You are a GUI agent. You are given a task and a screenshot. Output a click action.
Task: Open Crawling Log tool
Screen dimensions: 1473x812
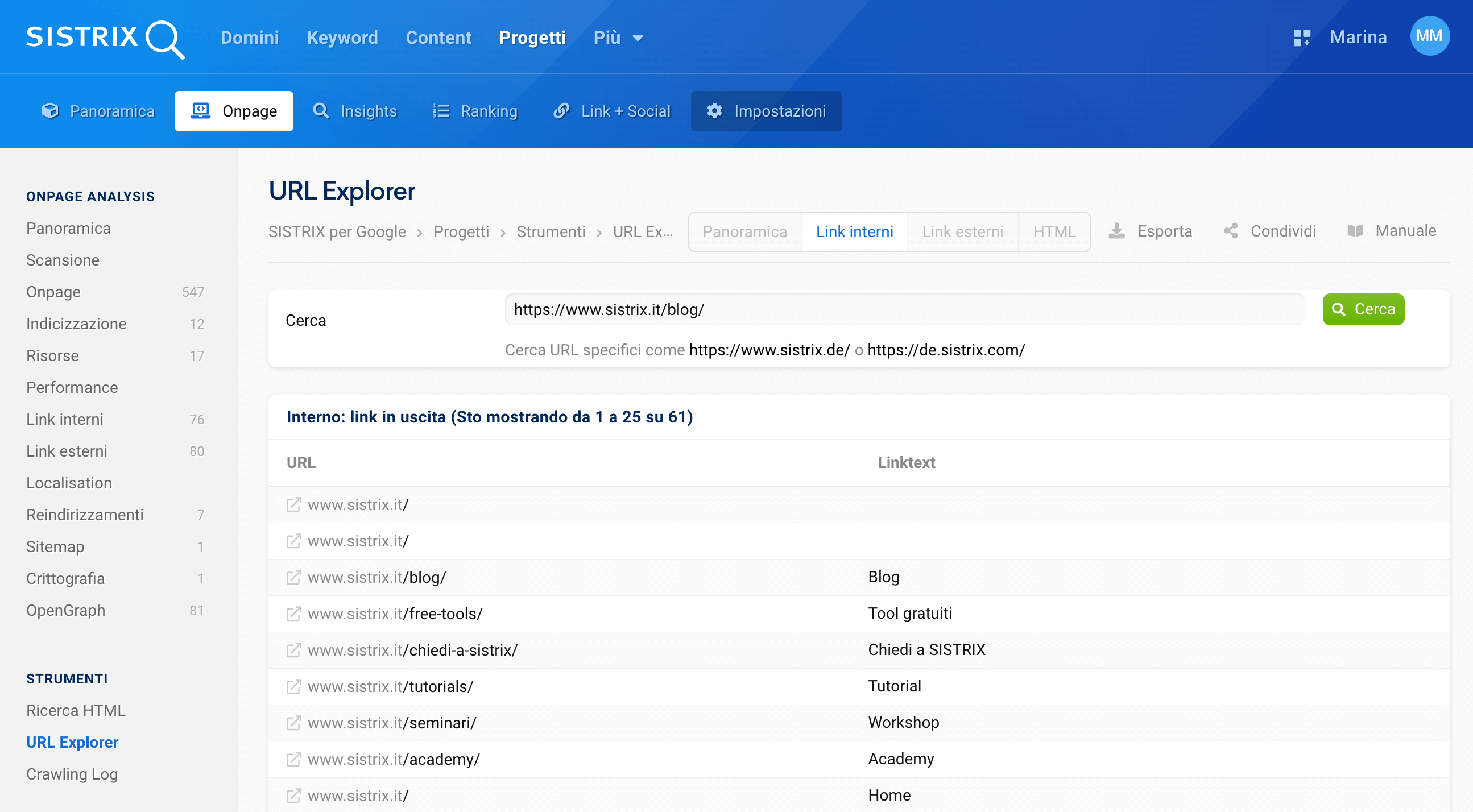point(72,774)
